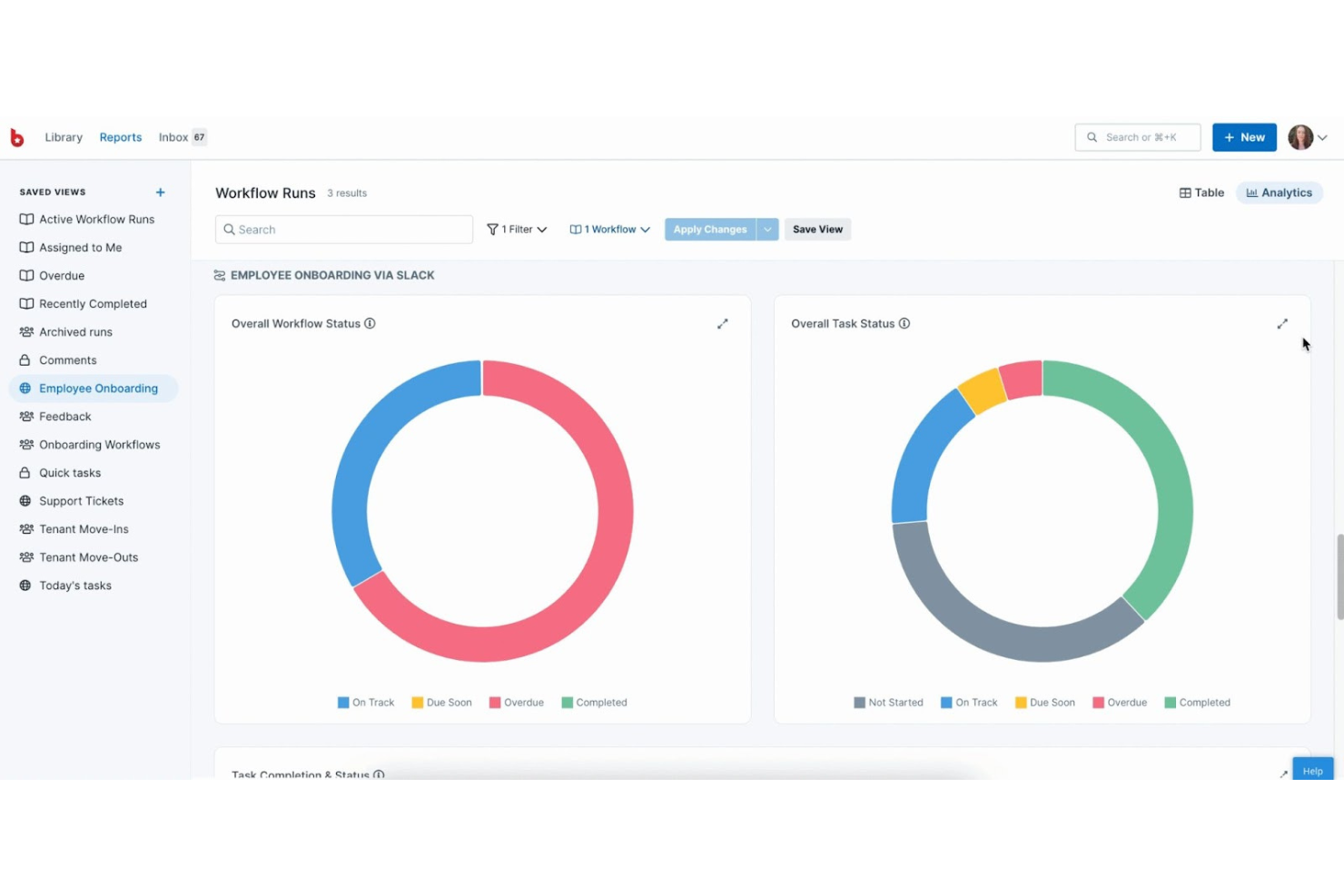This screenshot has width=1344, height=896.
Task: Open the 1 Workflow dropdown
Action: point(609,230)
